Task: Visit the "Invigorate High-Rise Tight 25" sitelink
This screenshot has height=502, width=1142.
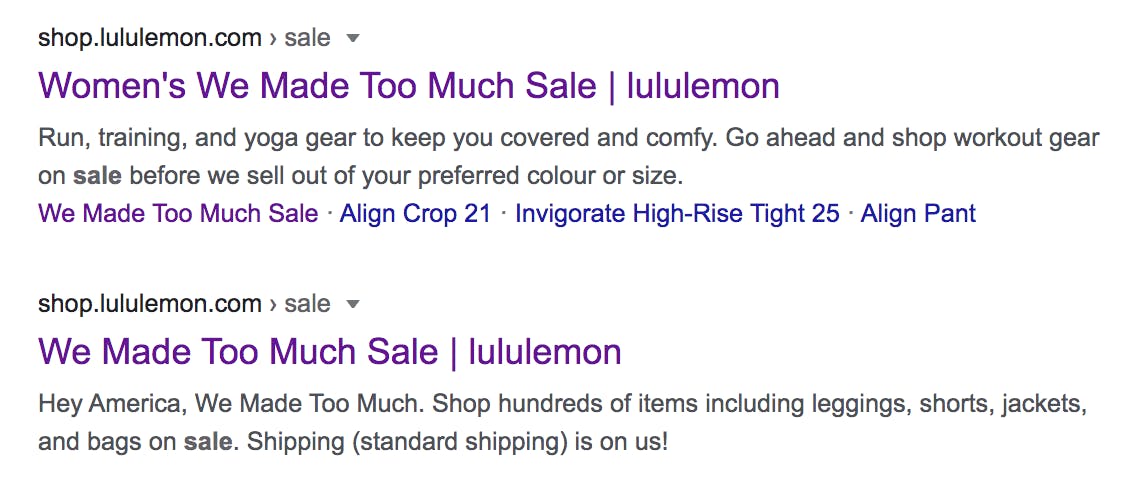Action: [x=677, y=213]
